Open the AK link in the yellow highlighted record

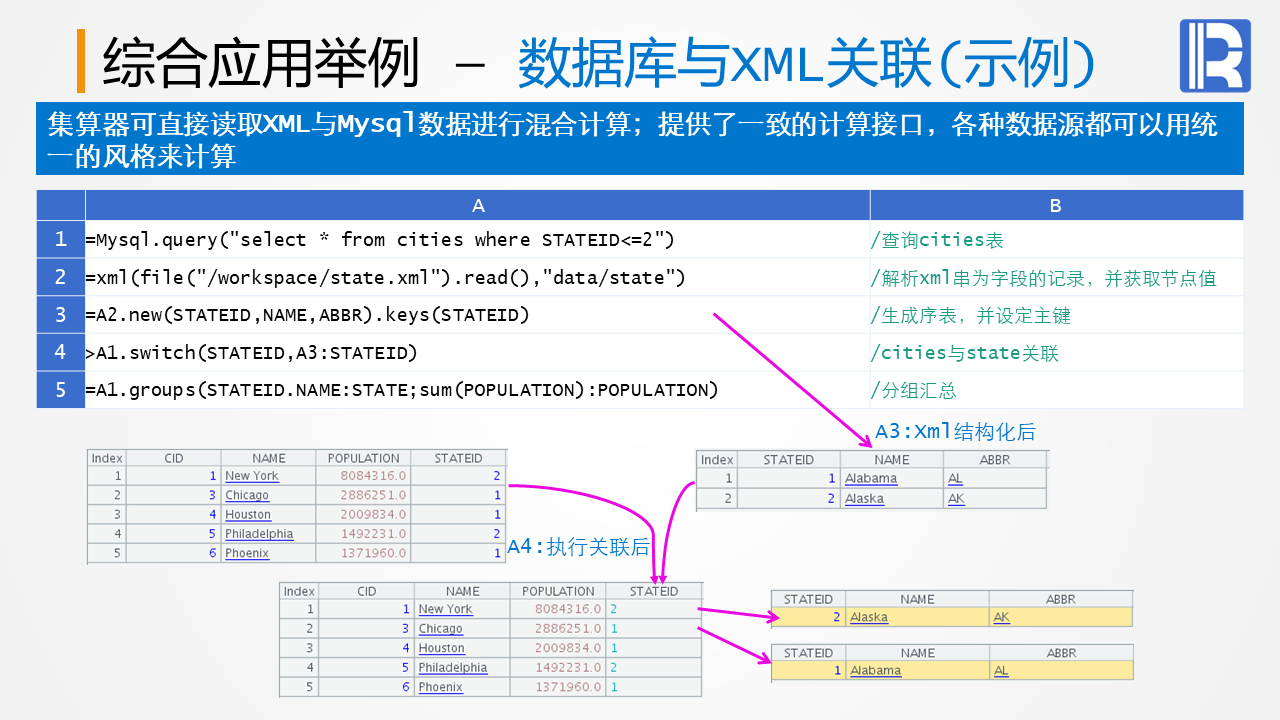pos(1002,618)
